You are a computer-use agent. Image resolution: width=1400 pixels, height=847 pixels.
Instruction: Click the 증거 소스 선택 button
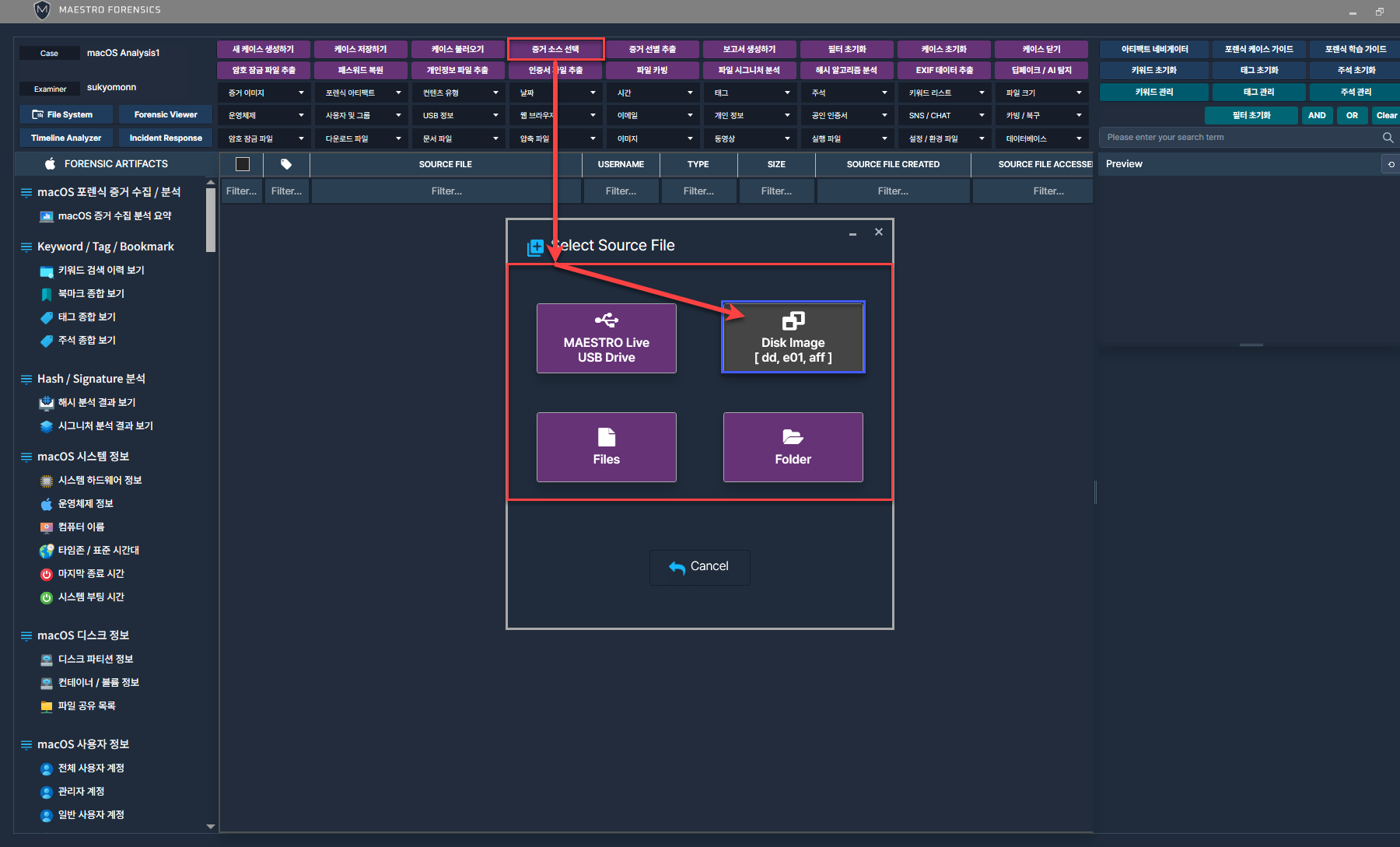tap(555, 49)
